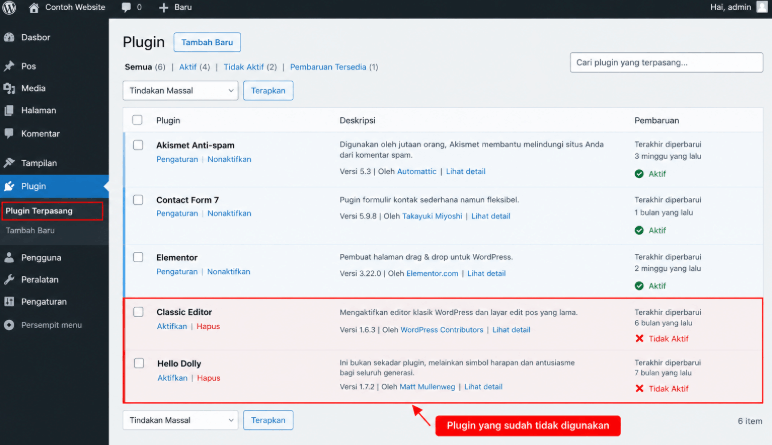Click Nonaktifkan for Akismet Anti-spam
Viewport: 772px width, 445px height.
coord(229,159)
